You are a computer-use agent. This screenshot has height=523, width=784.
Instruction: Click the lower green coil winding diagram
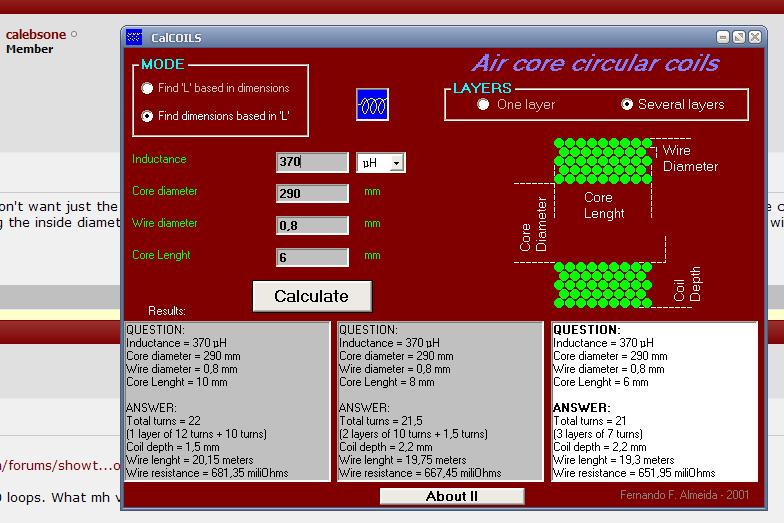(603, 285)
